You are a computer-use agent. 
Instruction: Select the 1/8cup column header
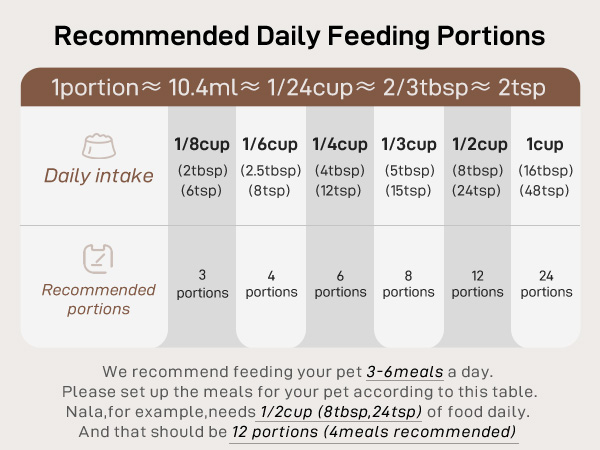(x=202, y=144)
